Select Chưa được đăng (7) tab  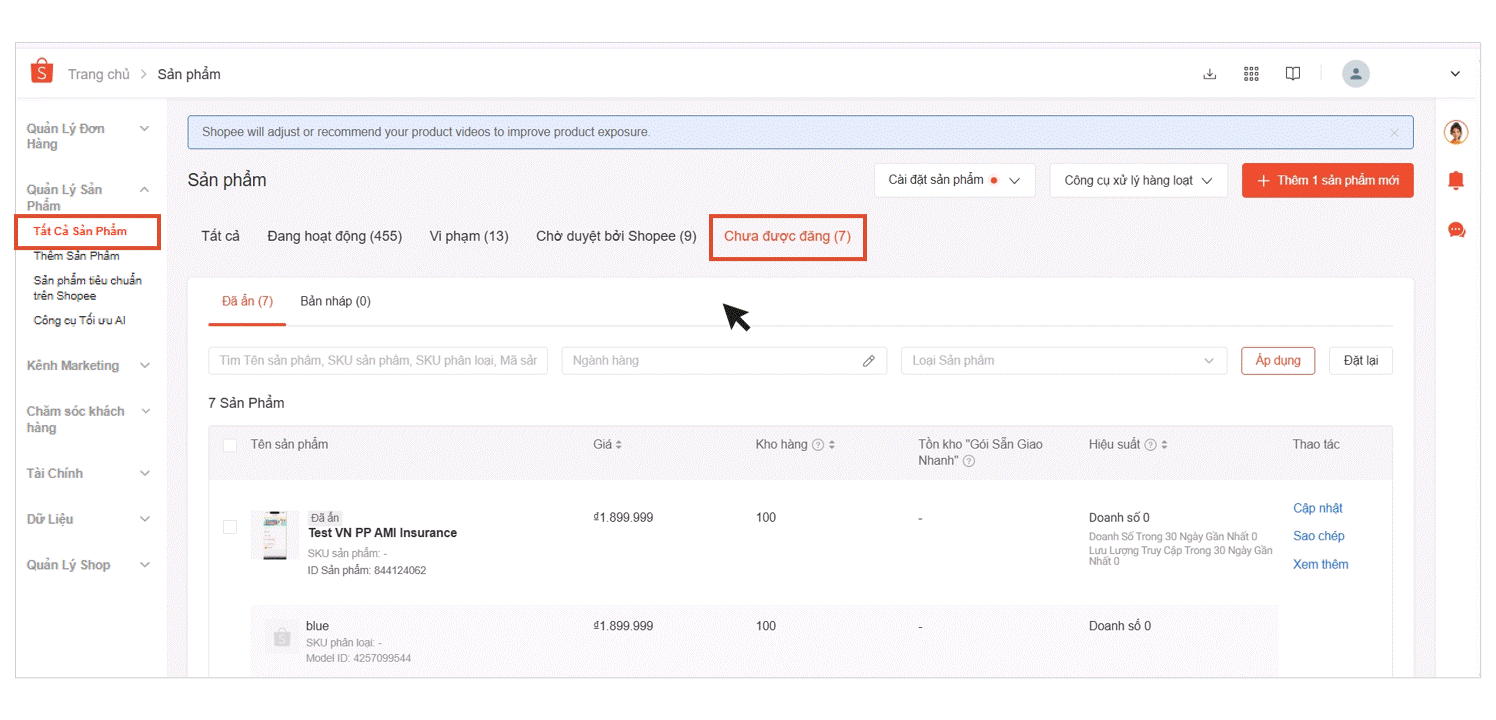[x=787, y=237]
